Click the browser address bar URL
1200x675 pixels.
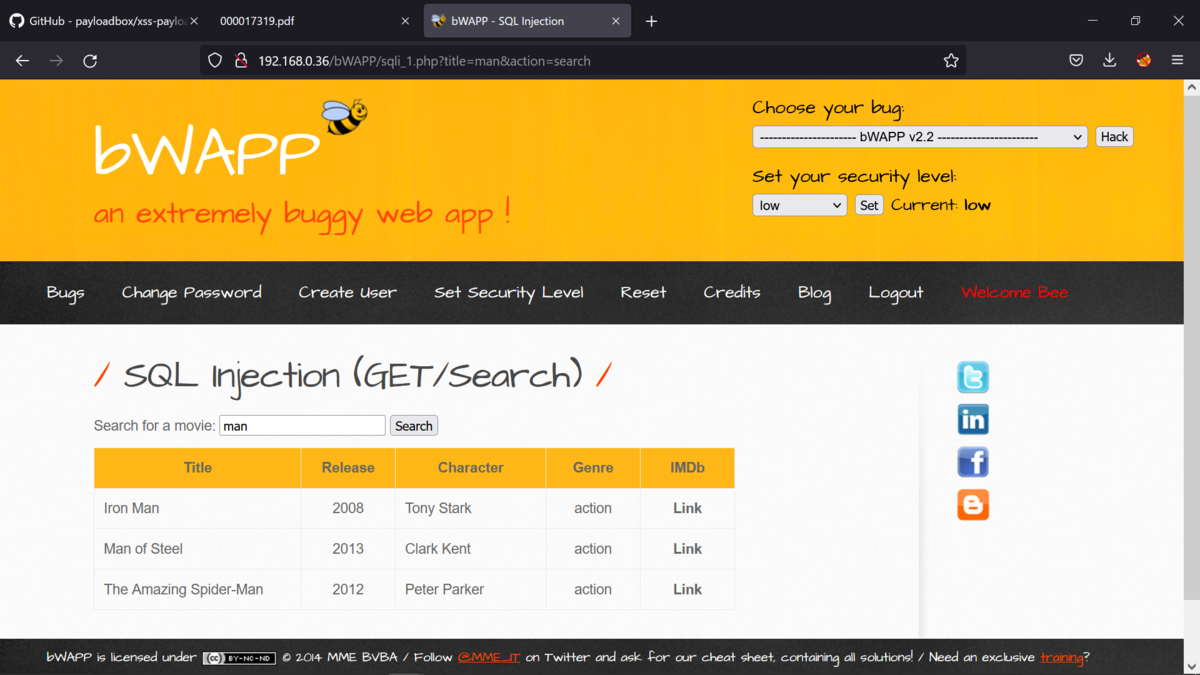pos(424,61)
